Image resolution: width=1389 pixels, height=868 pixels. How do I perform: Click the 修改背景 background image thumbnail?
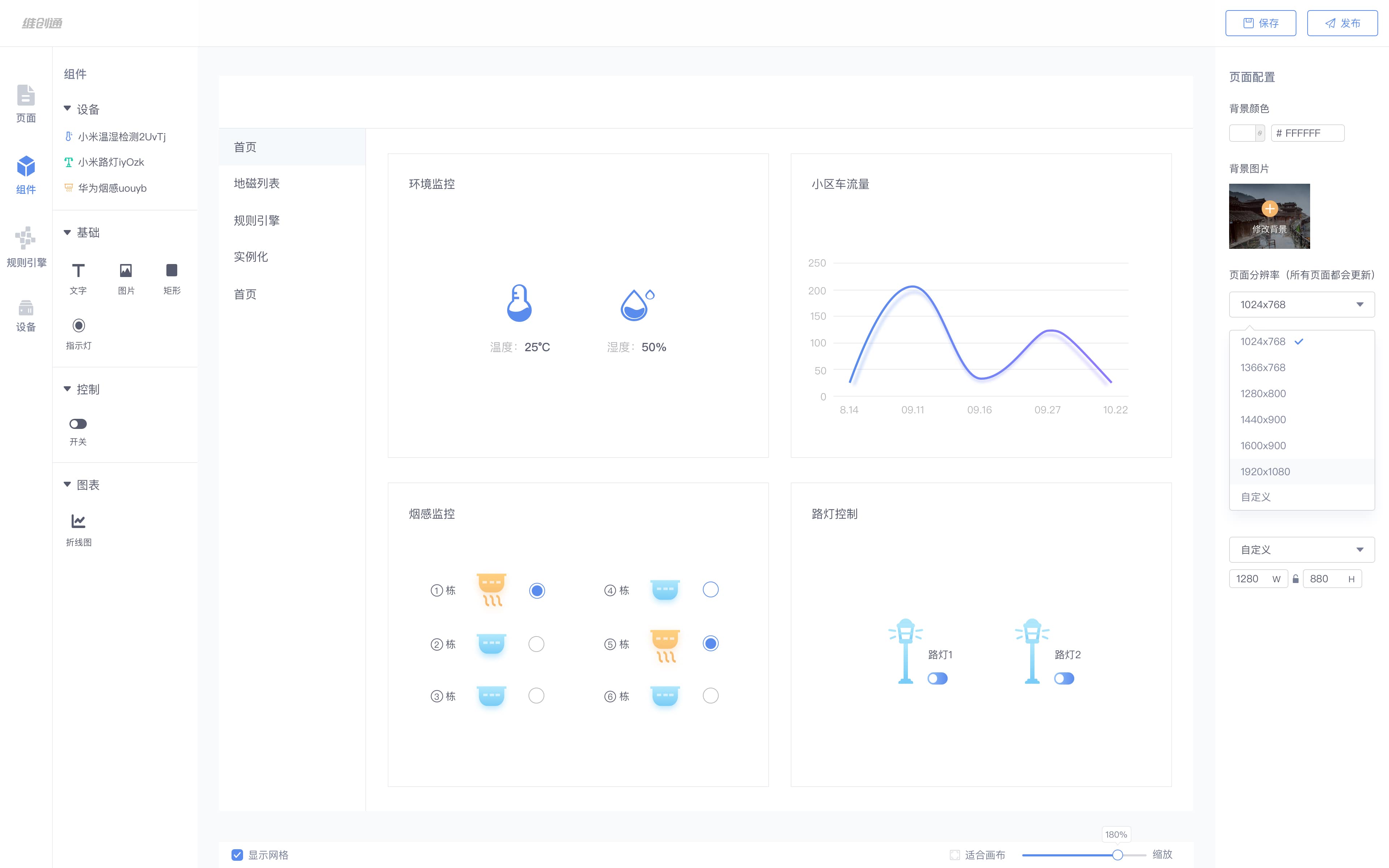pyautogui.click(x=1269, y=216)
